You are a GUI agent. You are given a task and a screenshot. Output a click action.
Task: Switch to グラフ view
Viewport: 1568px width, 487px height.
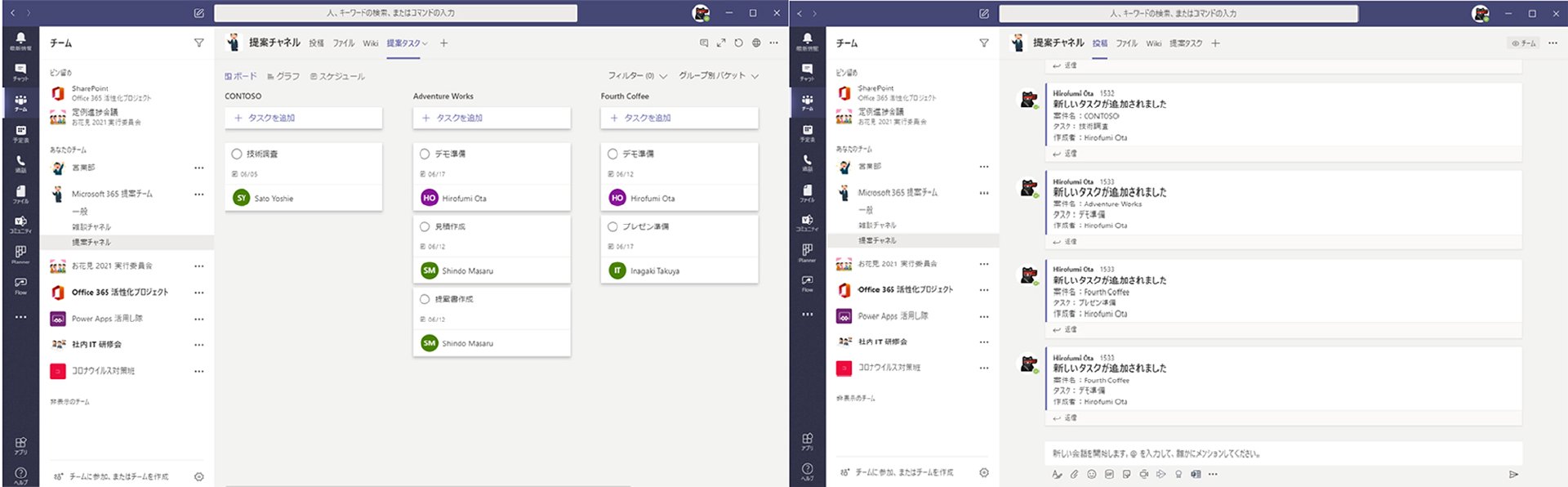tap(283, 76)
